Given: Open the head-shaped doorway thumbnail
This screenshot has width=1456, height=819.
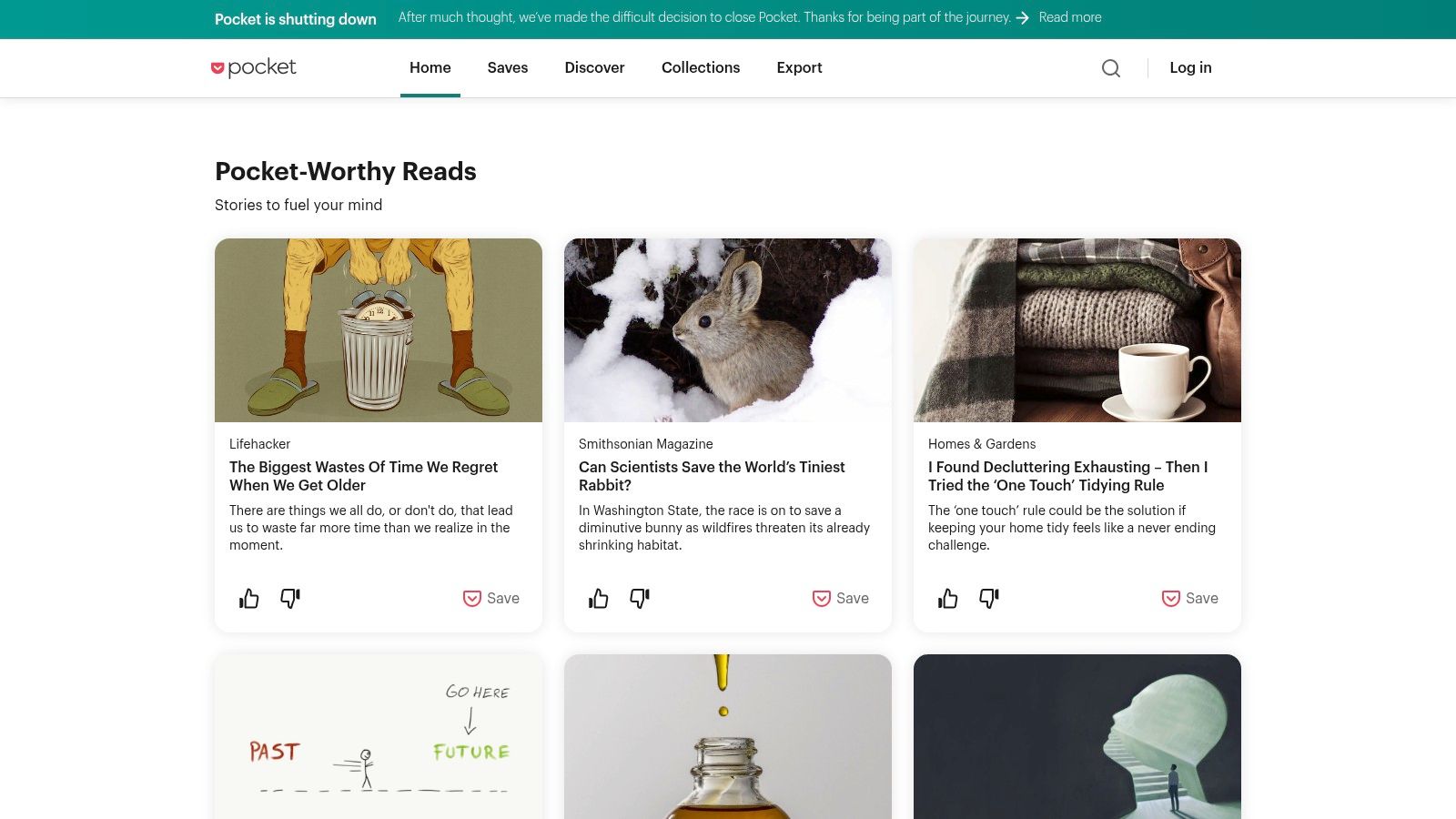Looking at the screenshot, I should 1077,736.
